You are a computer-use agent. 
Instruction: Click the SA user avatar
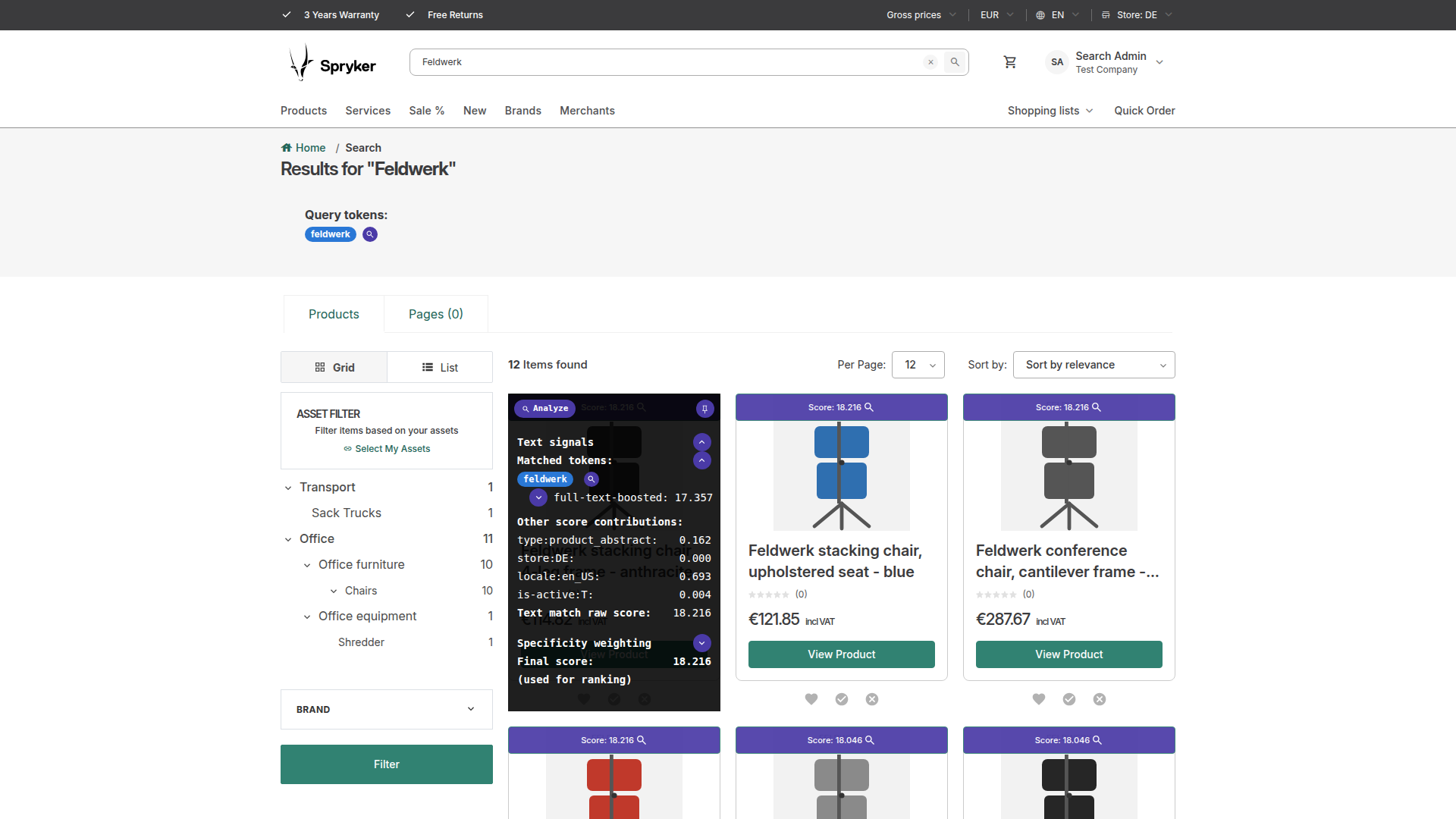(x=1057, y=62)
